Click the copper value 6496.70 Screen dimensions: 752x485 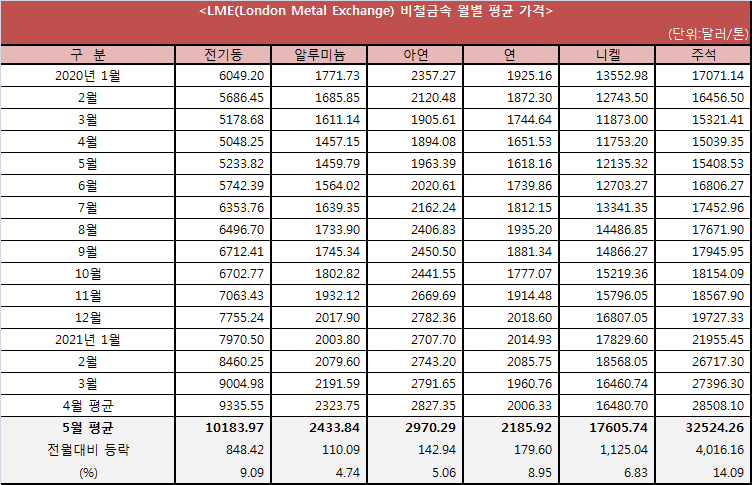241,230
